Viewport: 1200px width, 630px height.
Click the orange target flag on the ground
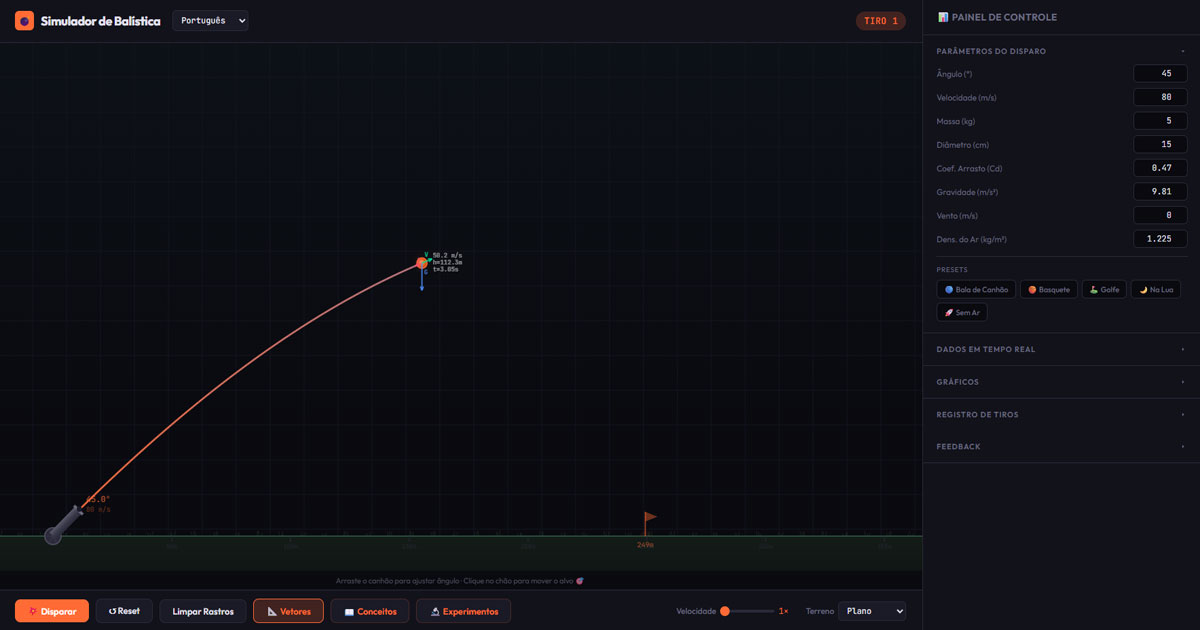pyautogui.click(x=649, y=522)
